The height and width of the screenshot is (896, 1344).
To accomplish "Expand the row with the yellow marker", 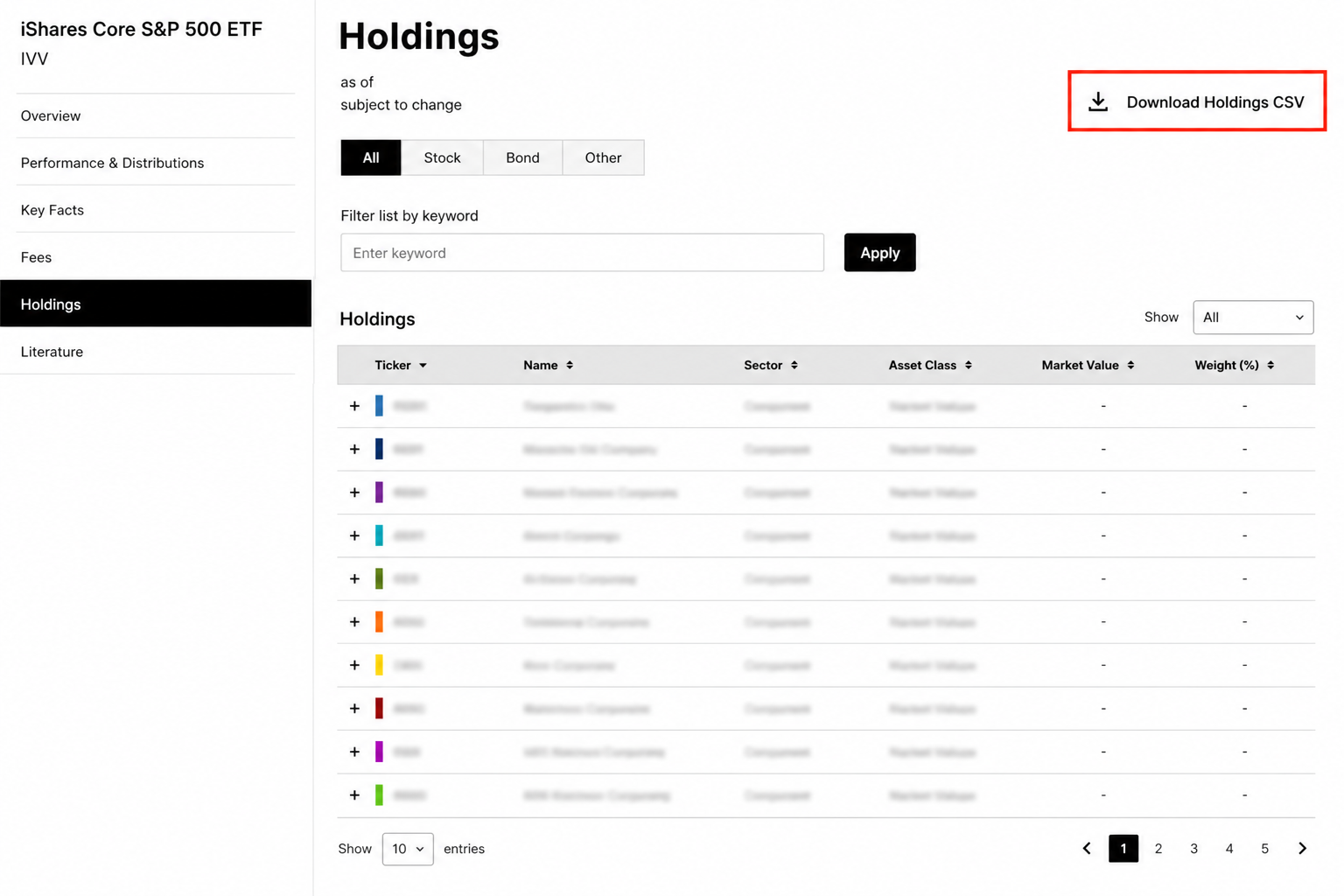I will tap(354, 665).
